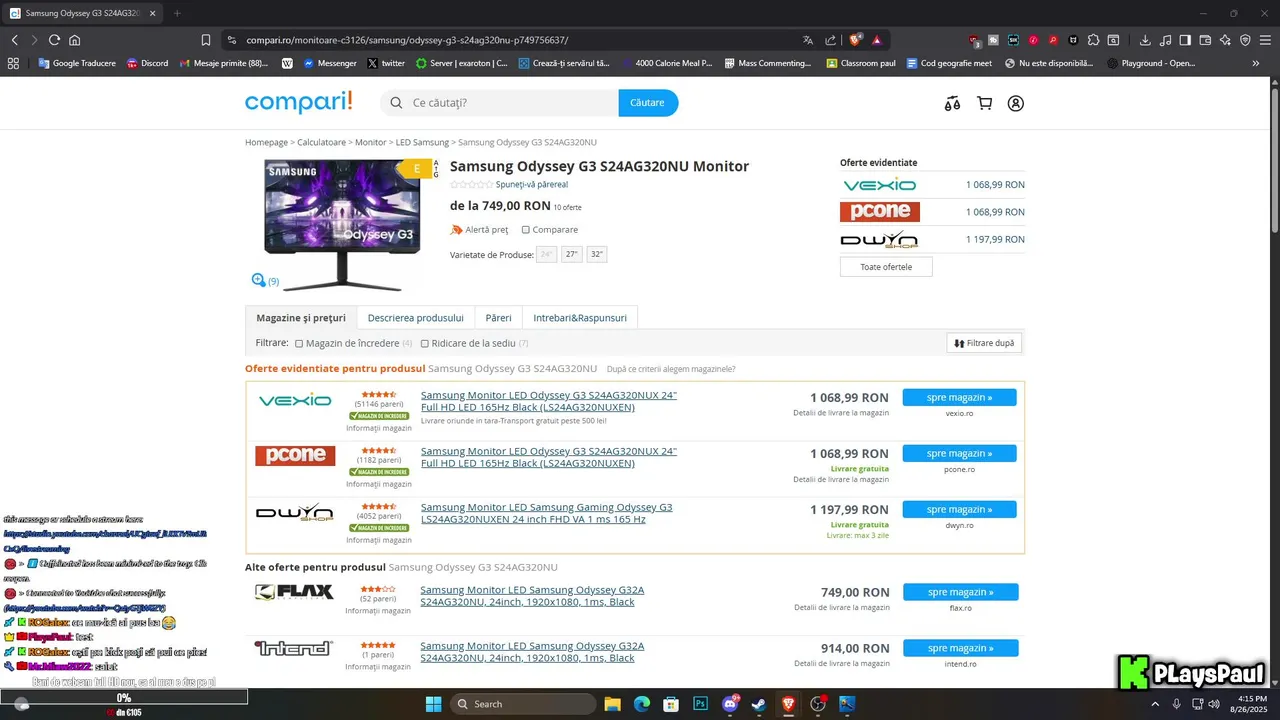Viewport: 1280px width, 720px height.
Task: Open the twitter bookmark
Action: pyautogui.click(x=386, y=63)
